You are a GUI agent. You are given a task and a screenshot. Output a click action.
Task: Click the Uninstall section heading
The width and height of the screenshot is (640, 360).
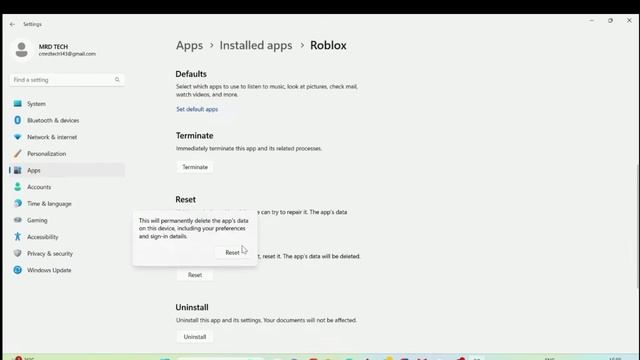pos(192,307)
